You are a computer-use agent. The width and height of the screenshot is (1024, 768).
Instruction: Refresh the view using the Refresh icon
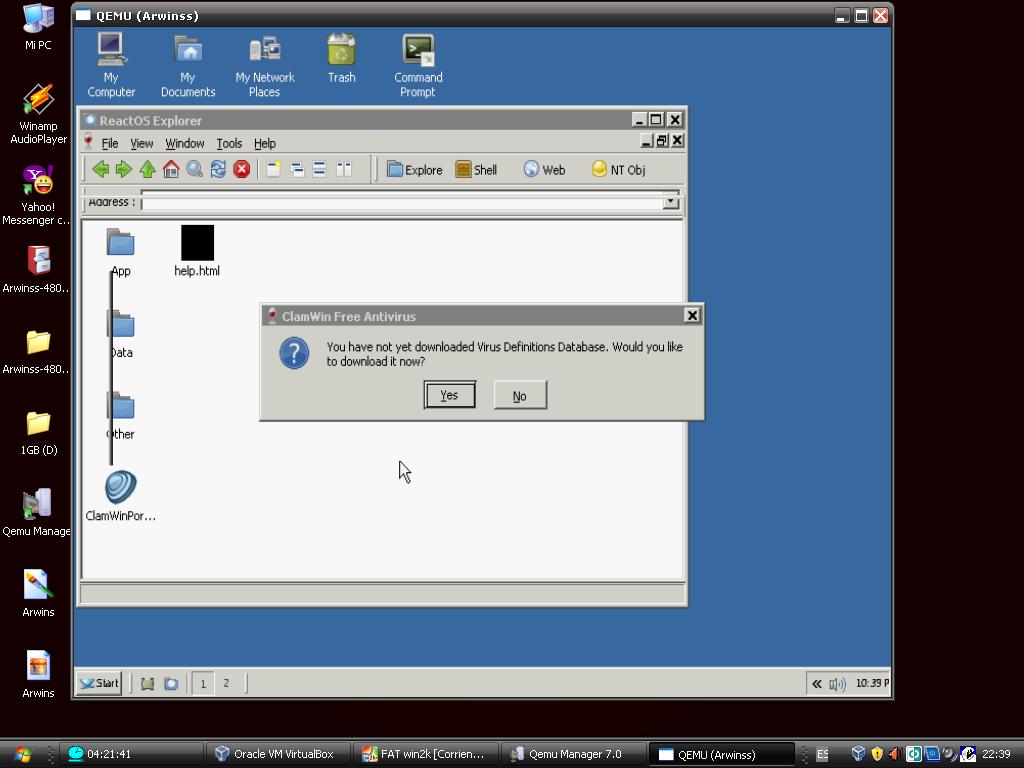[218, 170]
